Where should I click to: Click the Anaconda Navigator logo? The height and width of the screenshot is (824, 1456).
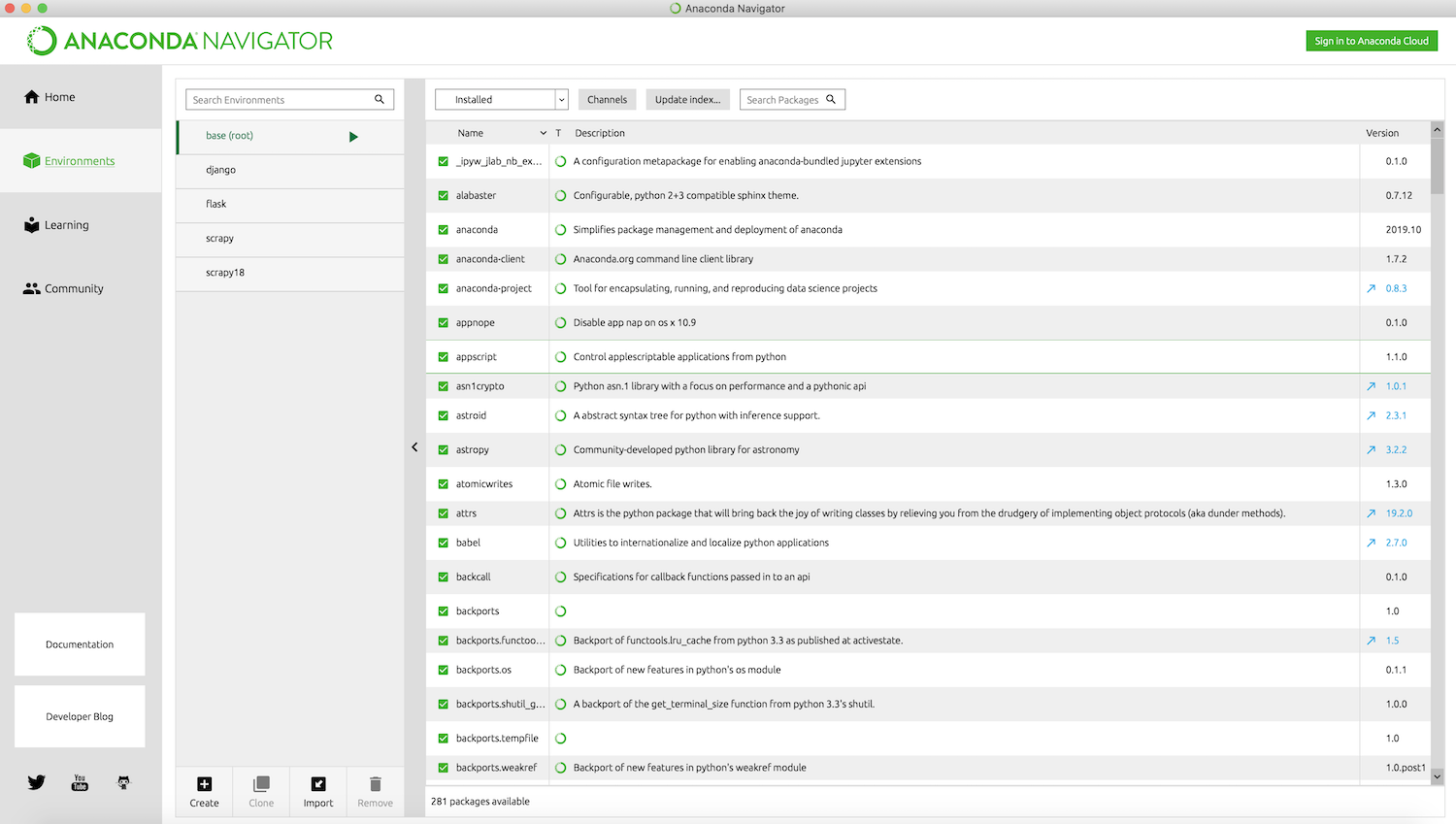[x=180, y=41]
